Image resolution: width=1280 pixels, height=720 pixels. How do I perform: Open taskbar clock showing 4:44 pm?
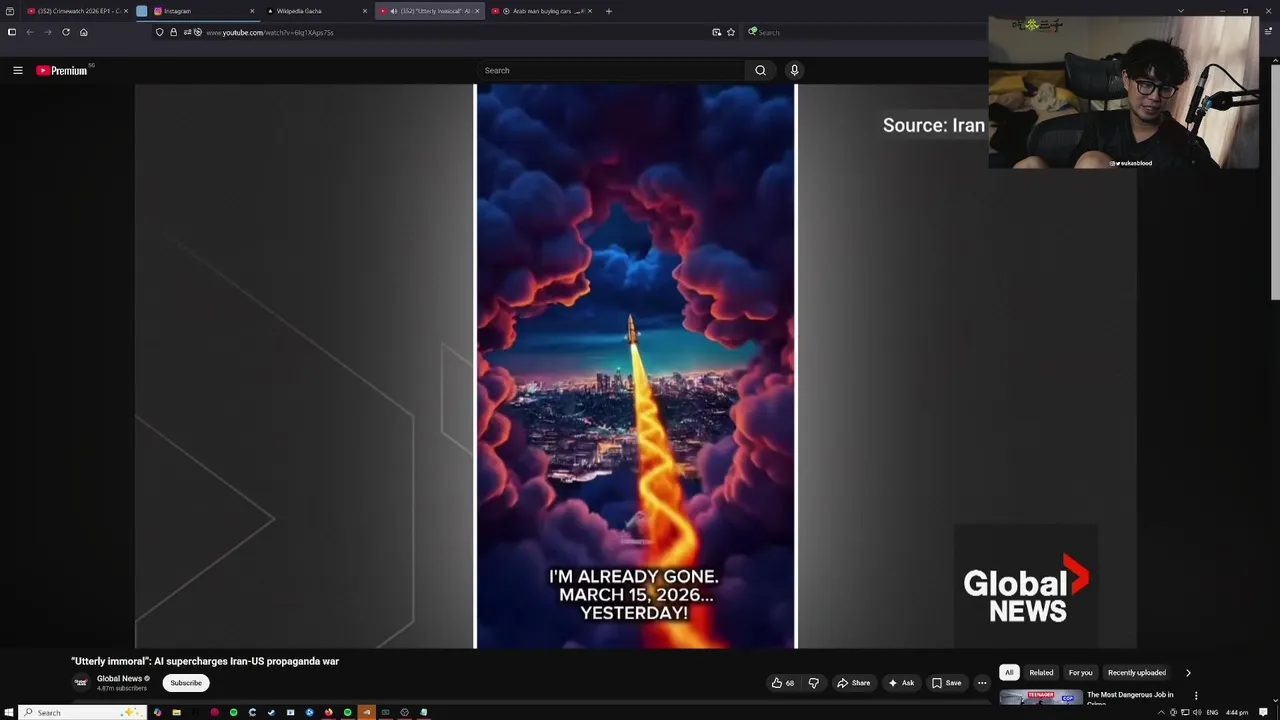[1237, 712]
